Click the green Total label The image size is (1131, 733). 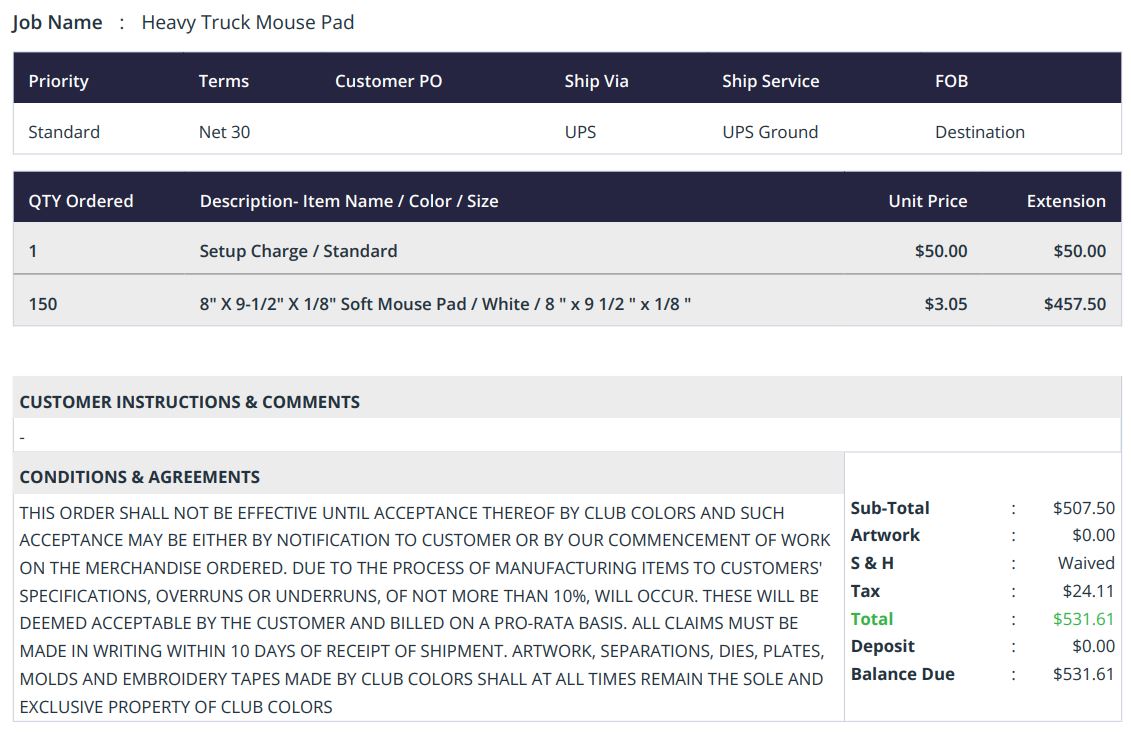click(x=872, y=619)
